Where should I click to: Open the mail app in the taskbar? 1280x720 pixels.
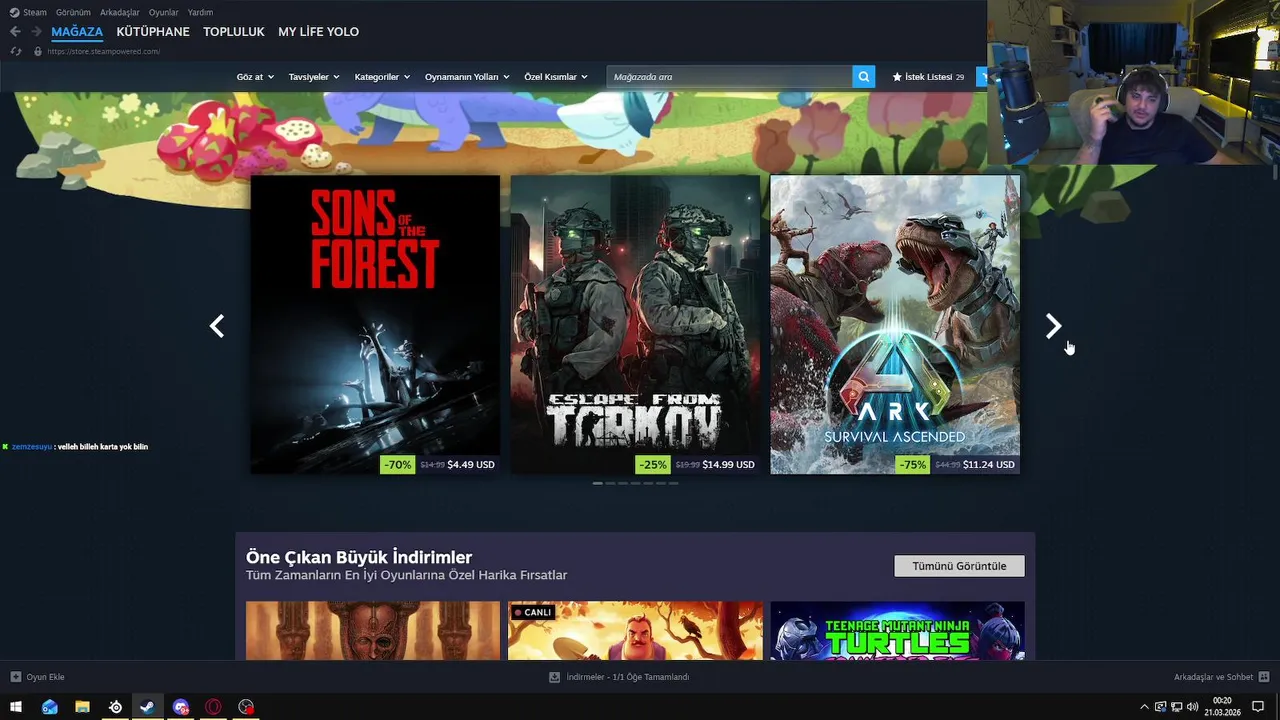tap(50, 707)
